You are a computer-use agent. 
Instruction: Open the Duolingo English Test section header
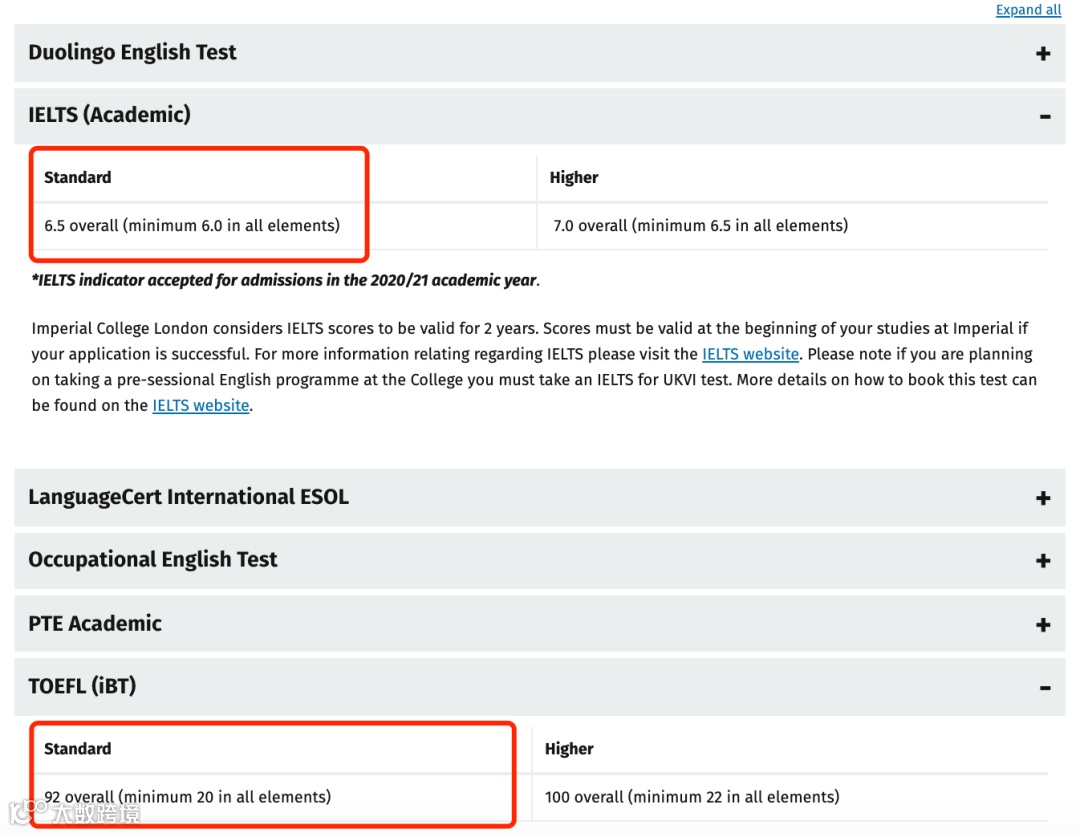[x=539, y=53]
